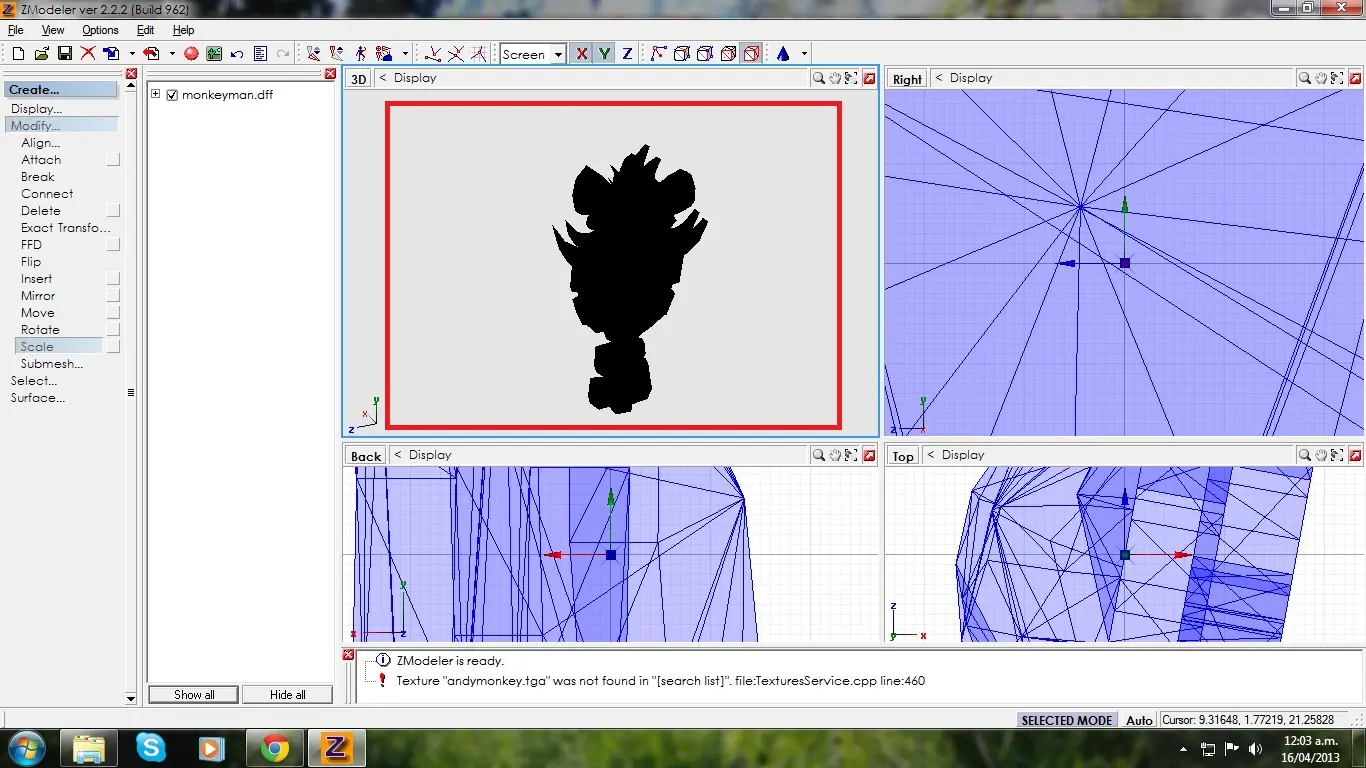
Task: Click the red sphere toolbar icon
Action: (x=191, y=54)
